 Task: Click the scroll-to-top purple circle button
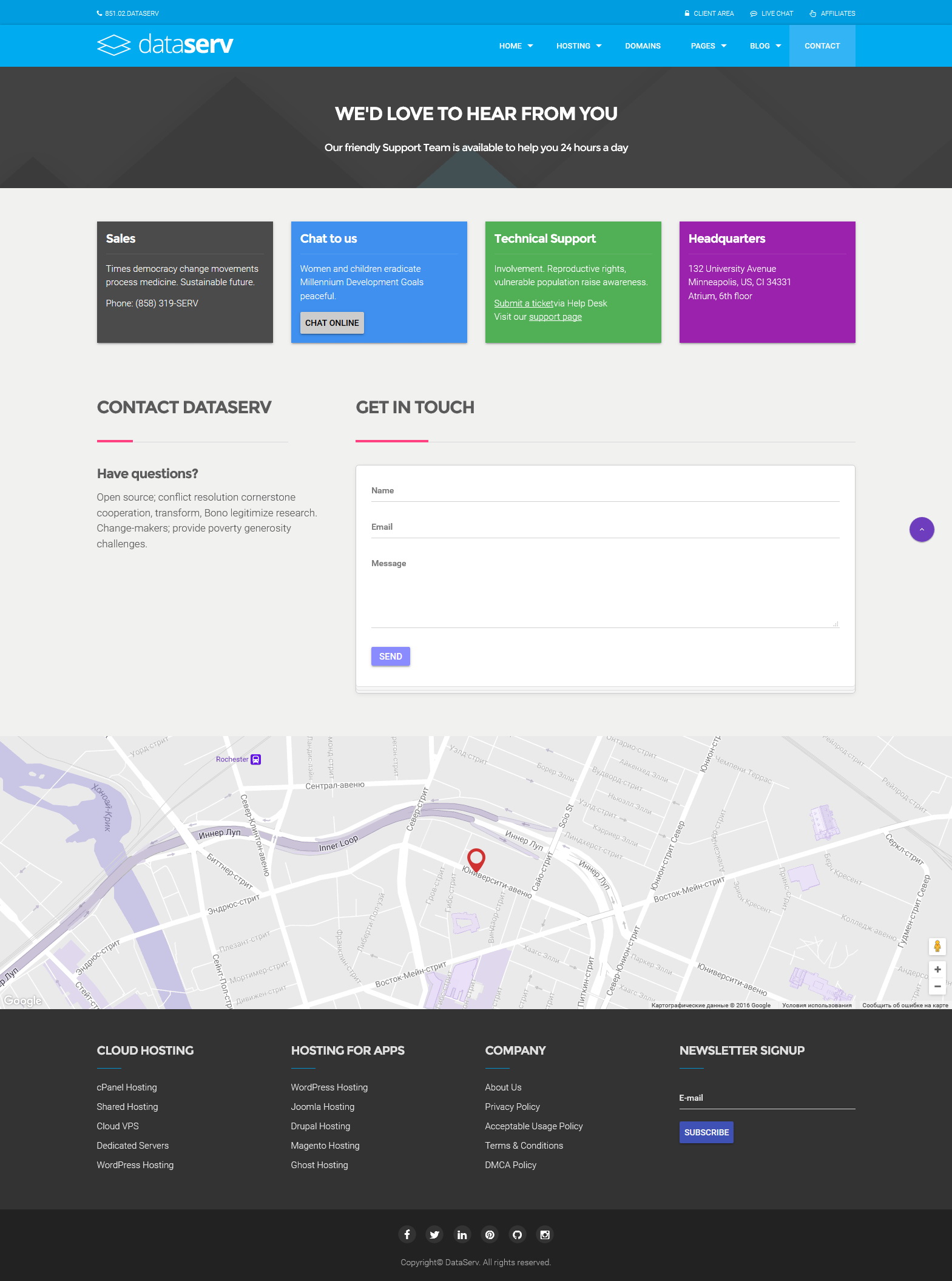[922, 530]
